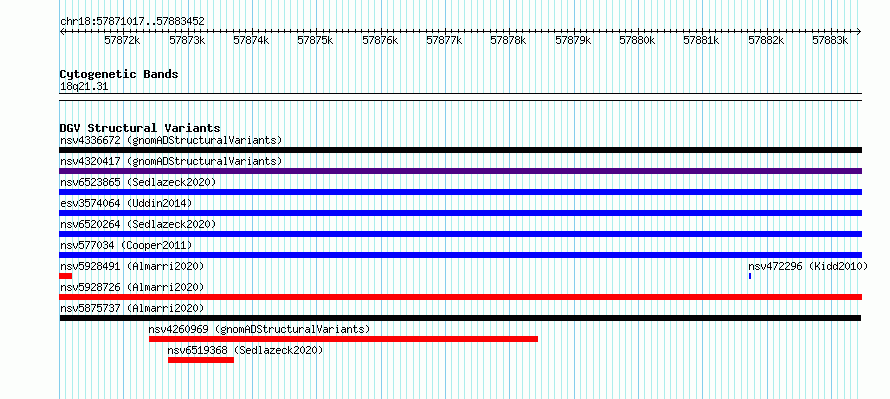The height and width of the screenshot is (399, 890).
Task: Open esv3574064 (Uddin2014) label
Action: pos(126,203)
